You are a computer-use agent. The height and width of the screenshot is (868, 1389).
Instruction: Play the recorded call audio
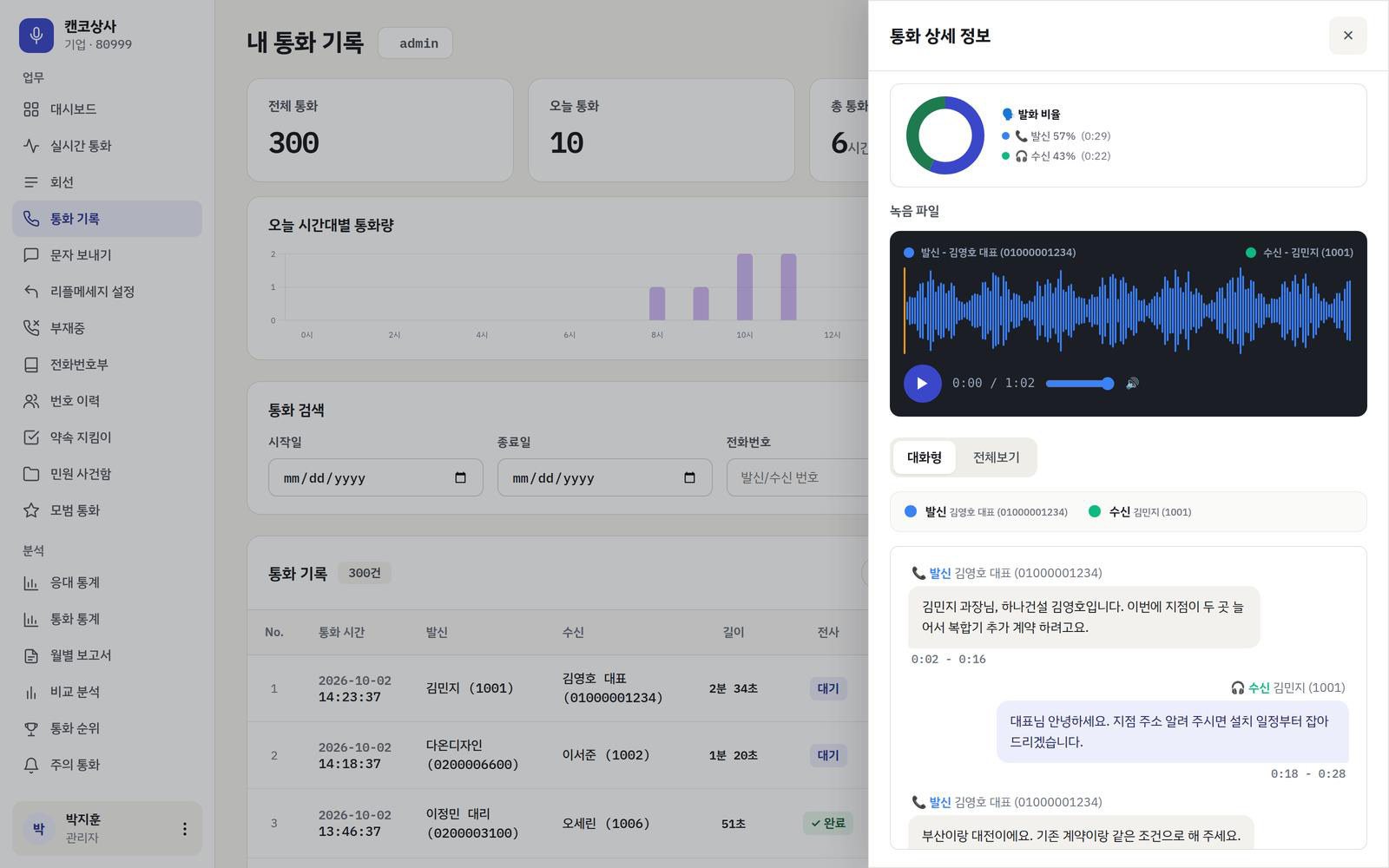point(922,384)
